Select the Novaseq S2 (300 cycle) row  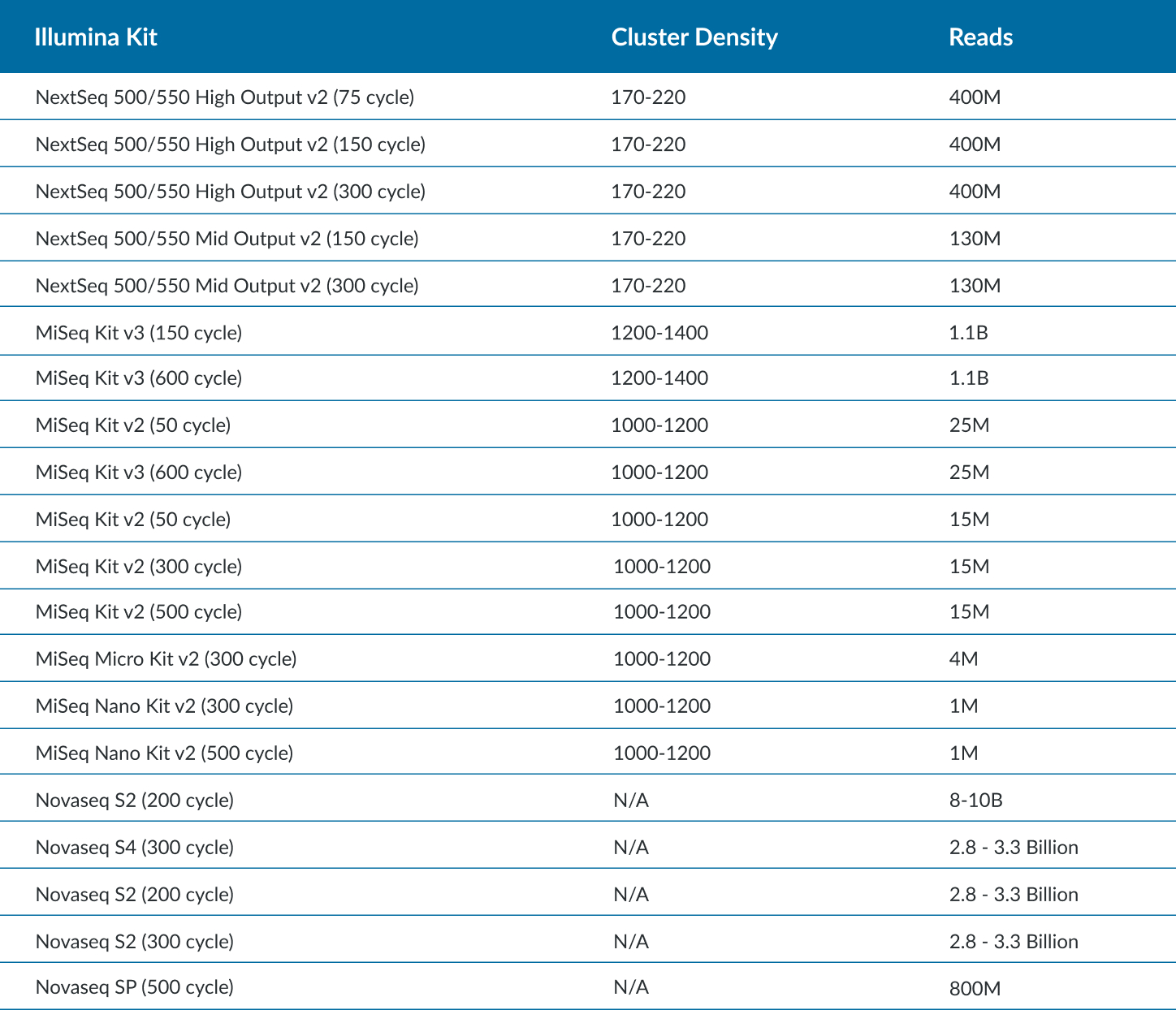tap(135, 942)
